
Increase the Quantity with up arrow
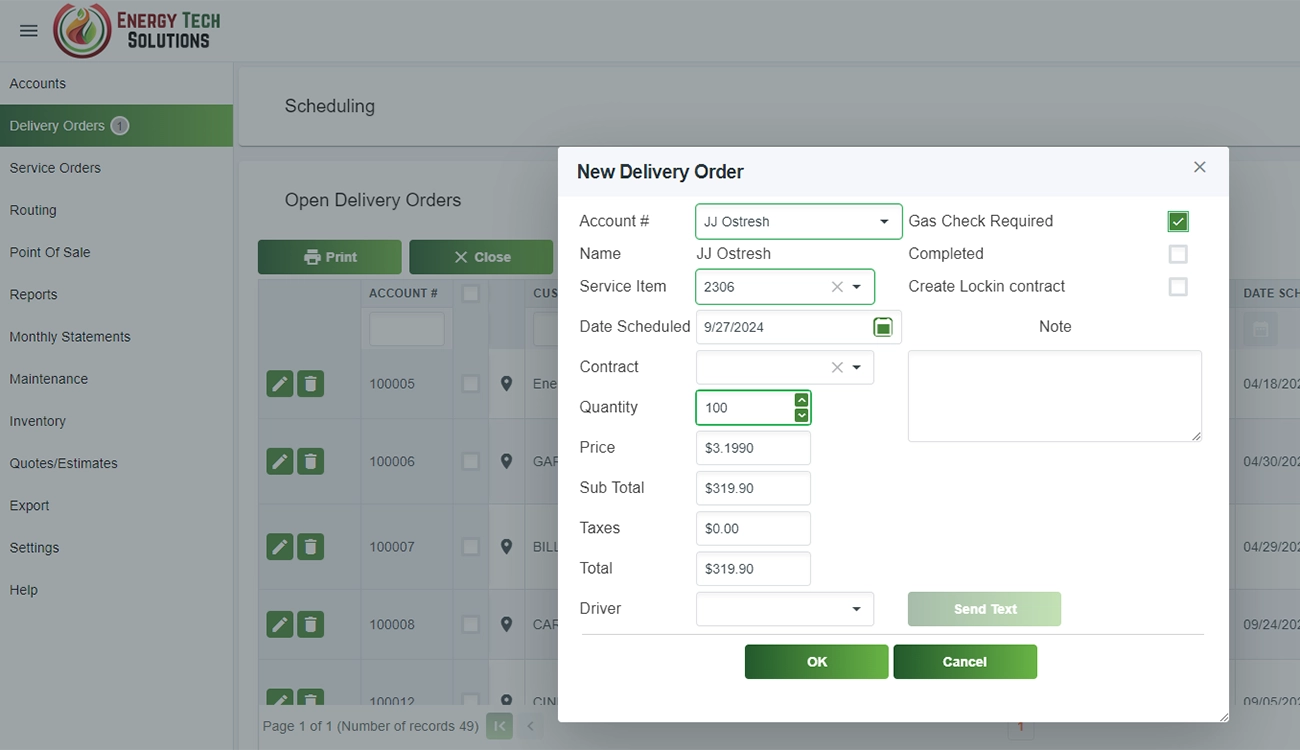click(801, 400)
